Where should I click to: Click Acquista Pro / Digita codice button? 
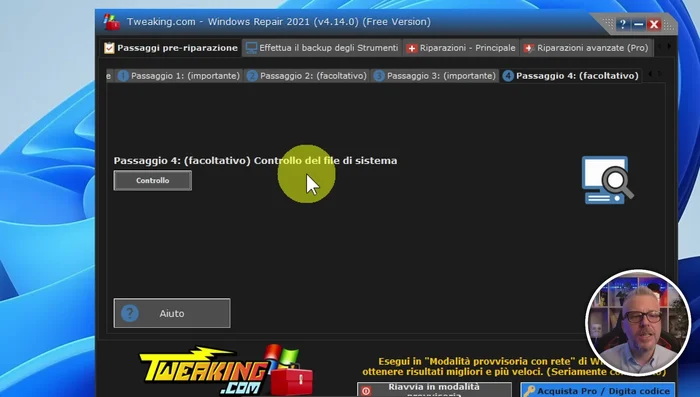tap(597, 390)
